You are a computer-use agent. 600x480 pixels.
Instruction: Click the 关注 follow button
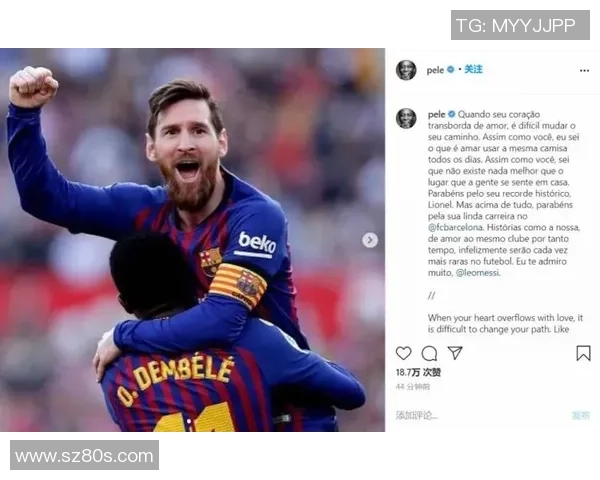(x=473, y=70)
